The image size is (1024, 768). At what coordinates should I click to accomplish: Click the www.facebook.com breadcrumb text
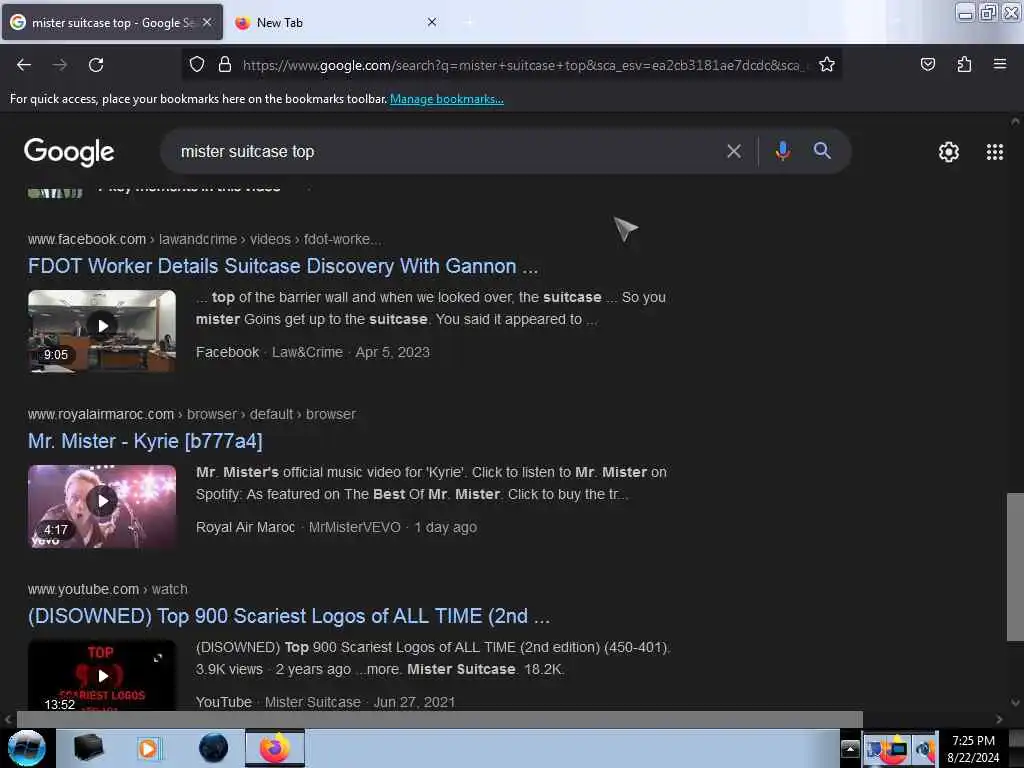coord(87,240)
